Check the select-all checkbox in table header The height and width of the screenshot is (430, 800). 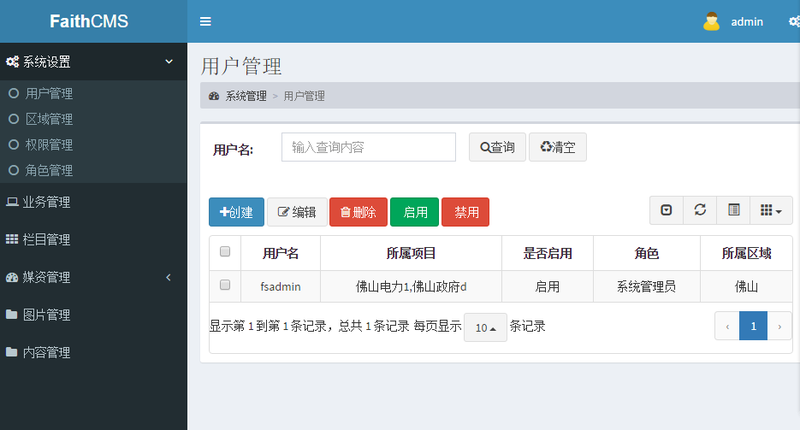(x=225, y=251)
